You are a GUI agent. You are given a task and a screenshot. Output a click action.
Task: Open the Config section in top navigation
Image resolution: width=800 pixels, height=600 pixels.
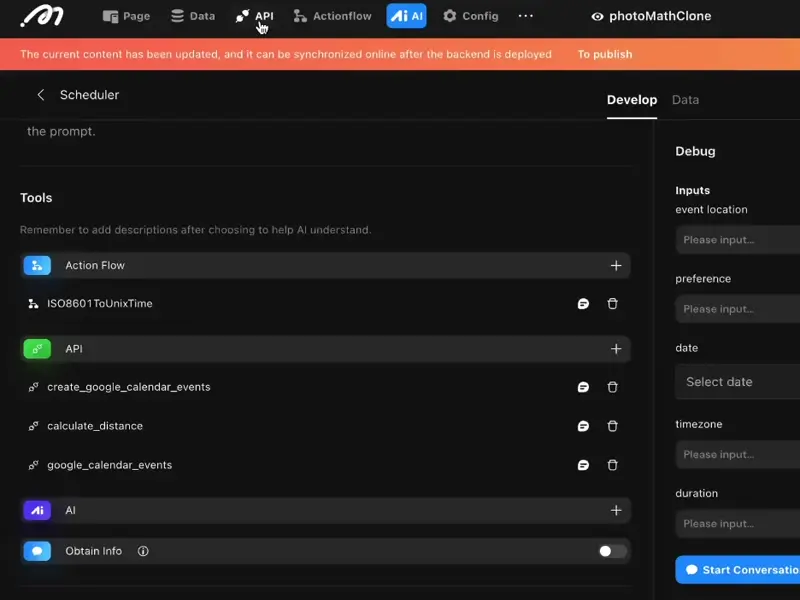coord(470,16)
